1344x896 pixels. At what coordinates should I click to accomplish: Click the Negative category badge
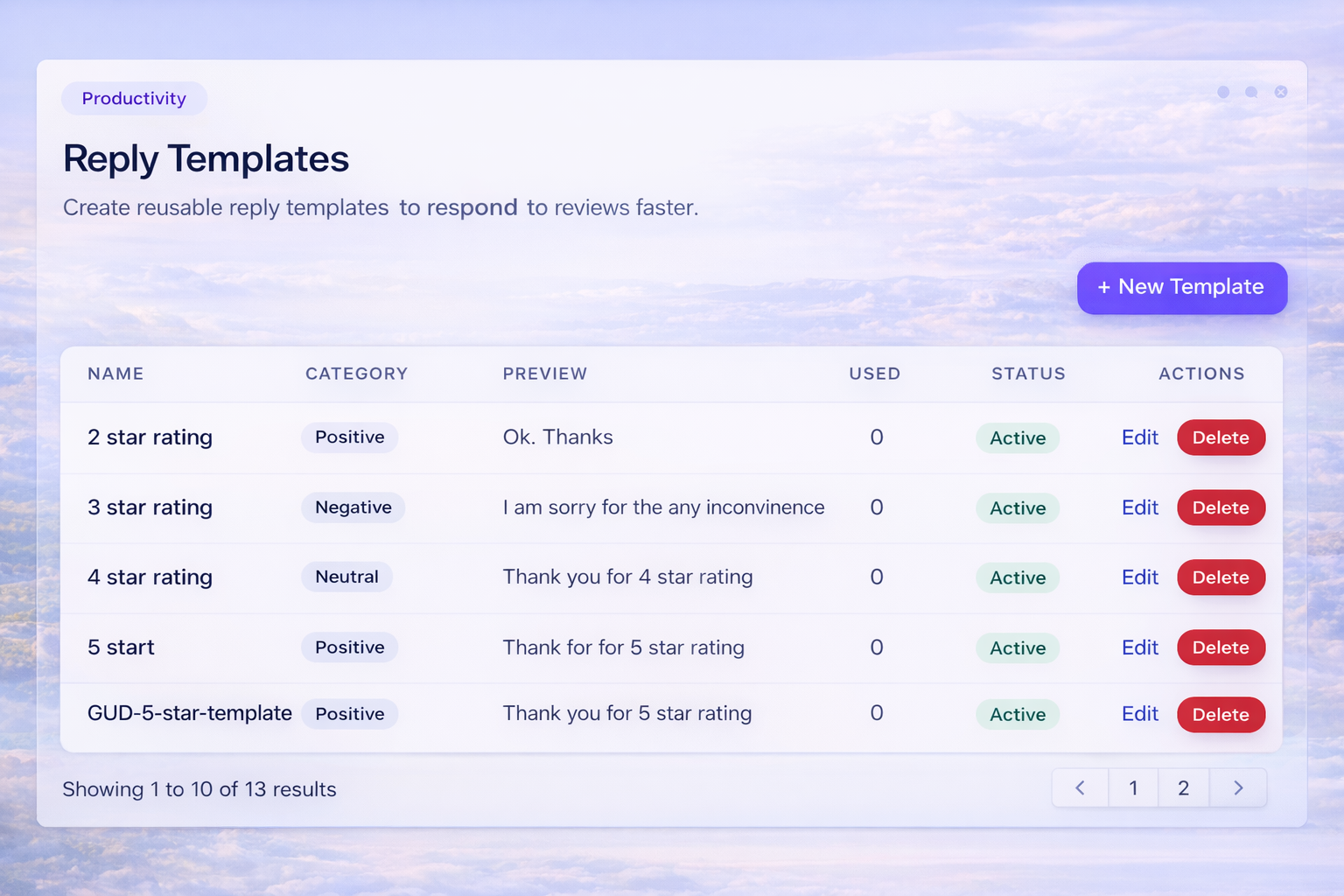pyautogui.click(x=353, y=507)
